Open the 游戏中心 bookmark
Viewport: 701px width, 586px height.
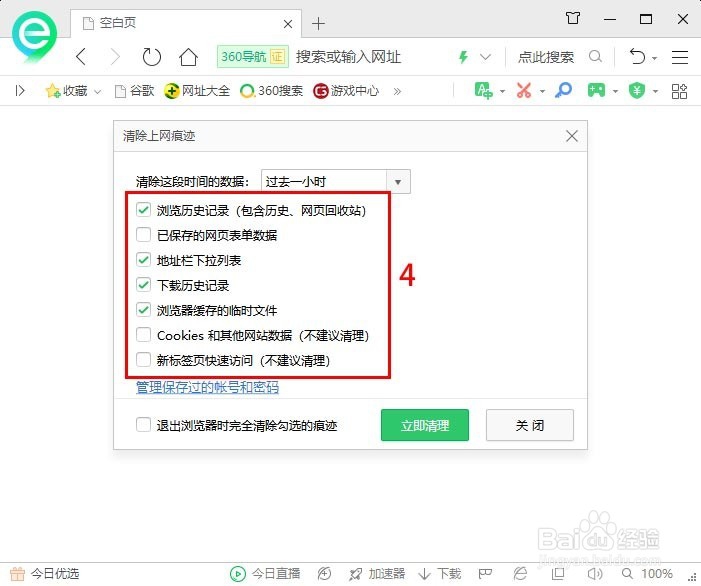click(346, 91)
